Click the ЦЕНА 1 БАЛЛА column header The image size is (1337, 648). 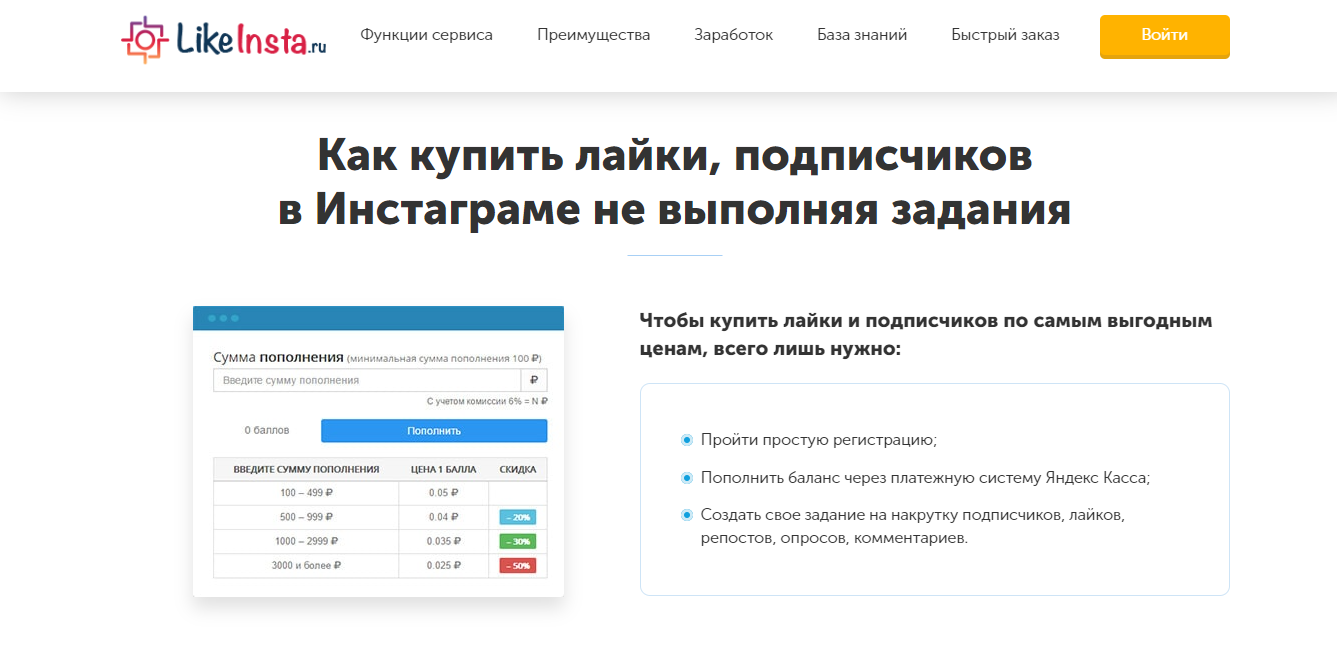pyautogui.click(x=444, y=469)
